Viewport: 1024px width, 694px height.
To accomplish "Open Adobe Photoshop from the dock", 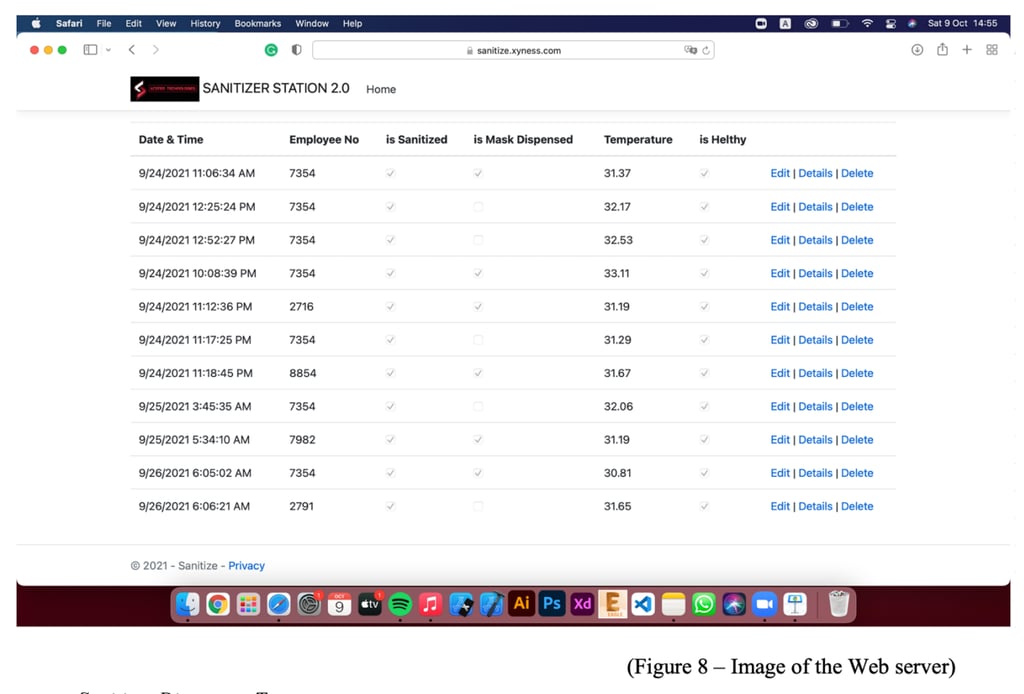I will point(552,604).
